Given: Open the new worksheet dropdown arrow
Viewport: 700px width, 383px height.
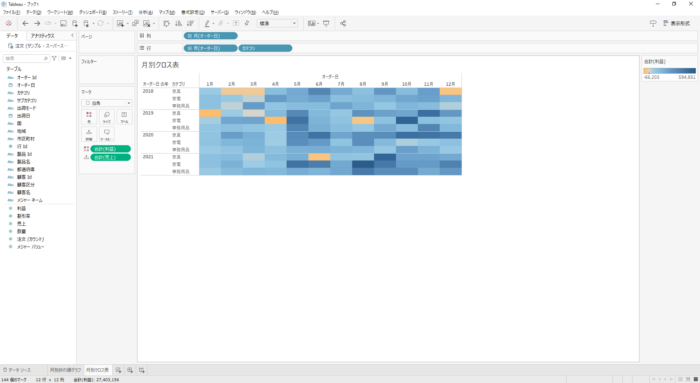Looking at the screenshot, I should tap(128, 23).
